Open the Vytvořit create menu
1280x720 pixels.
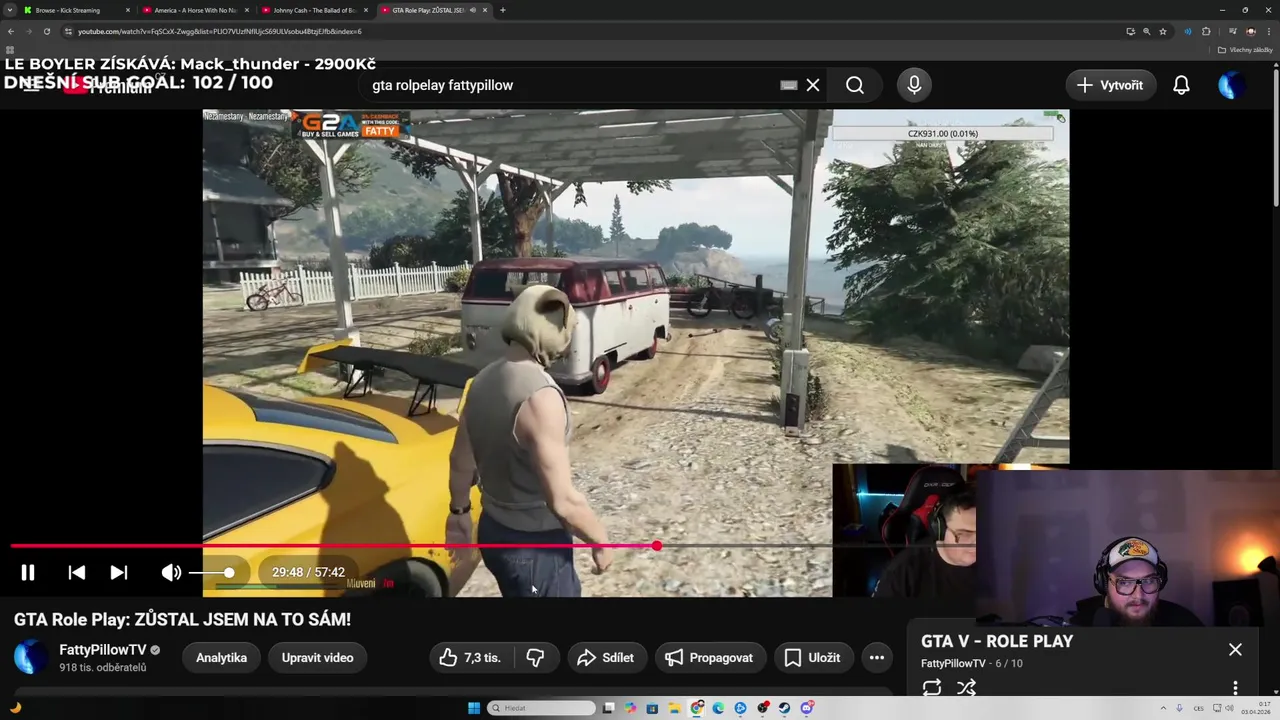click(1111, 85)
